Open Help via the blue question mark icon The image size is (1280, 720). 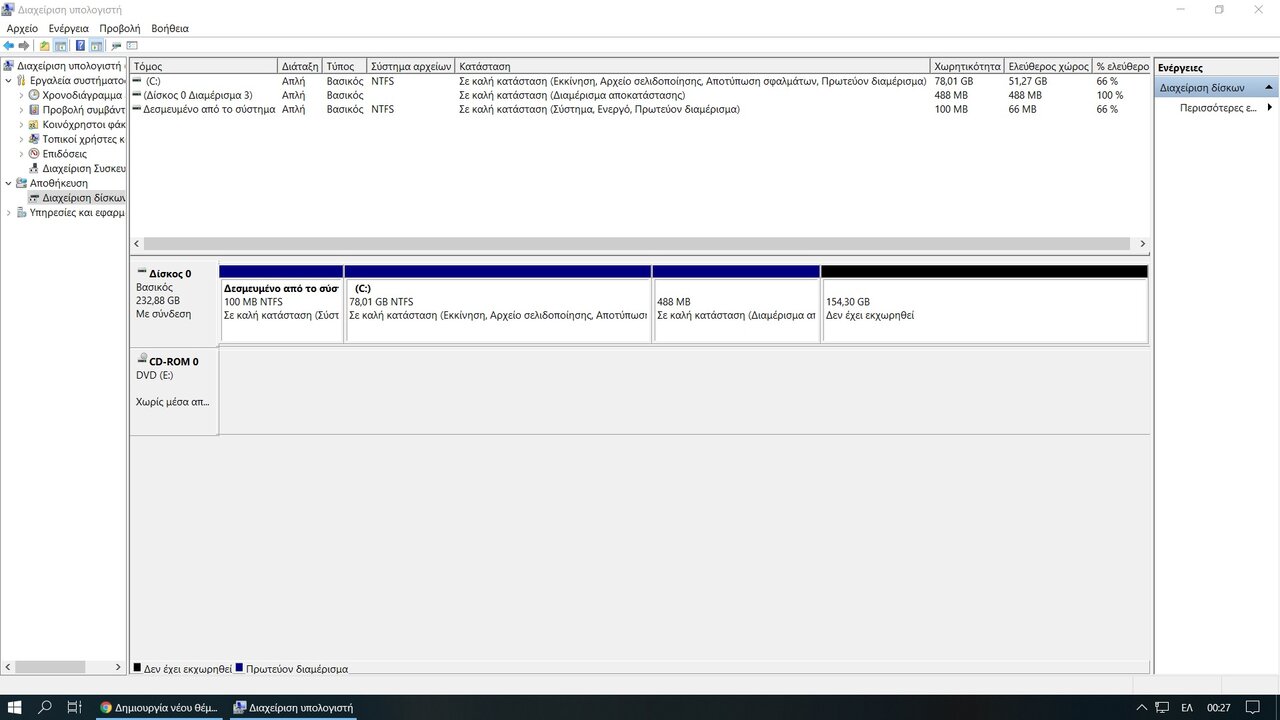click(x=80, y=46)
